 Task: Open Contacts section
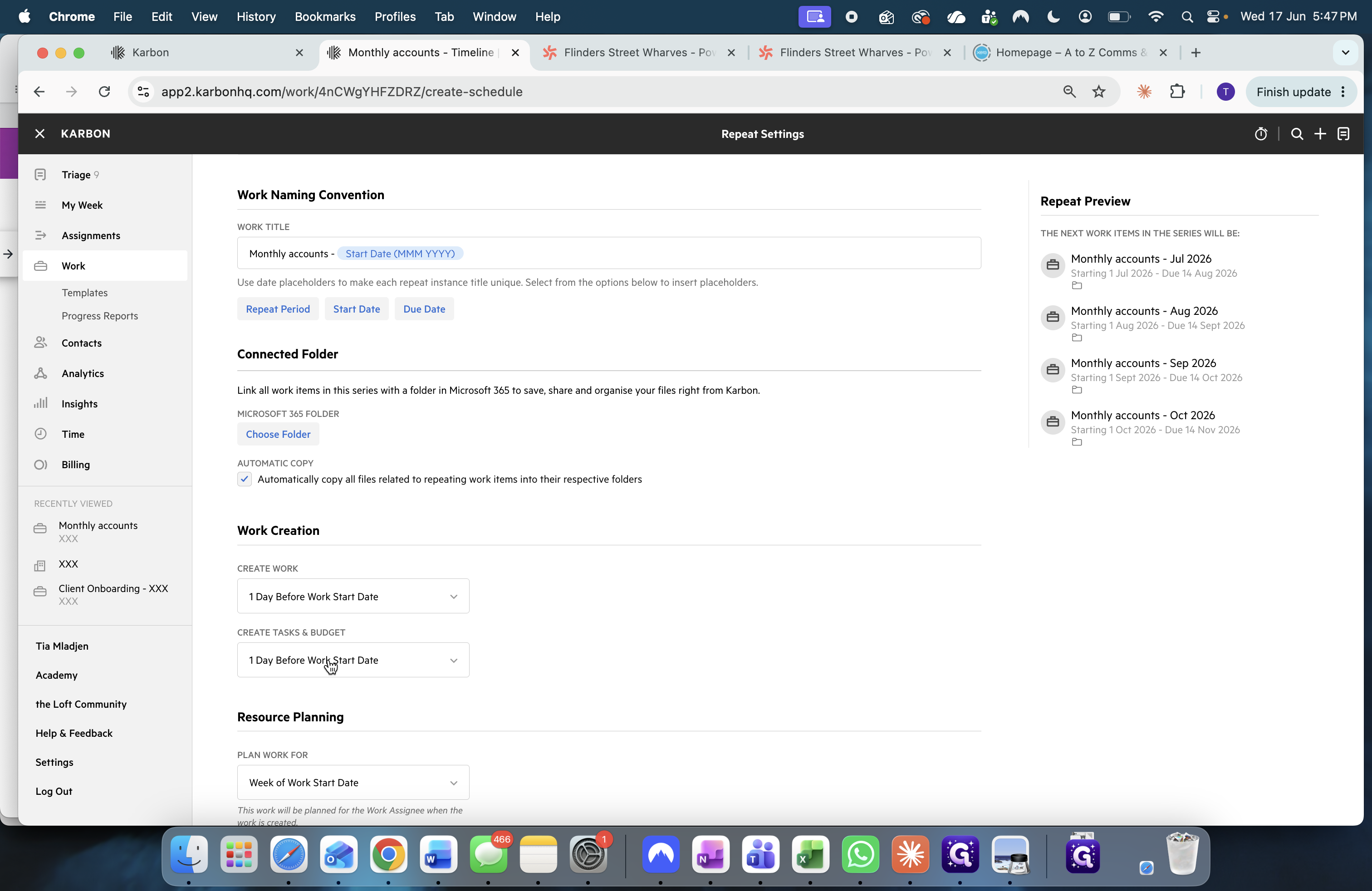click(105, 343)
